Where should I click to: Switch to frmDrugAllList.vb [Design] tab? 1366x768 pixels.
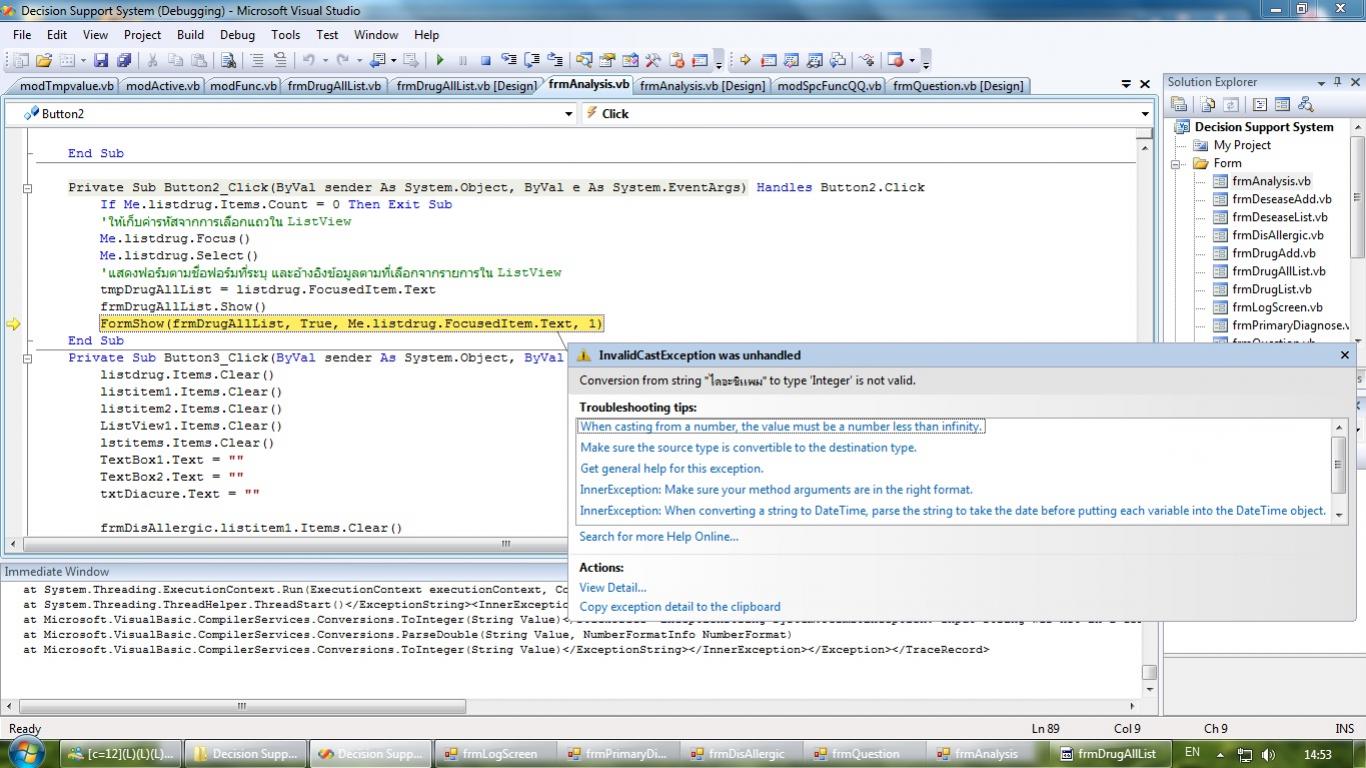[466, 86]
